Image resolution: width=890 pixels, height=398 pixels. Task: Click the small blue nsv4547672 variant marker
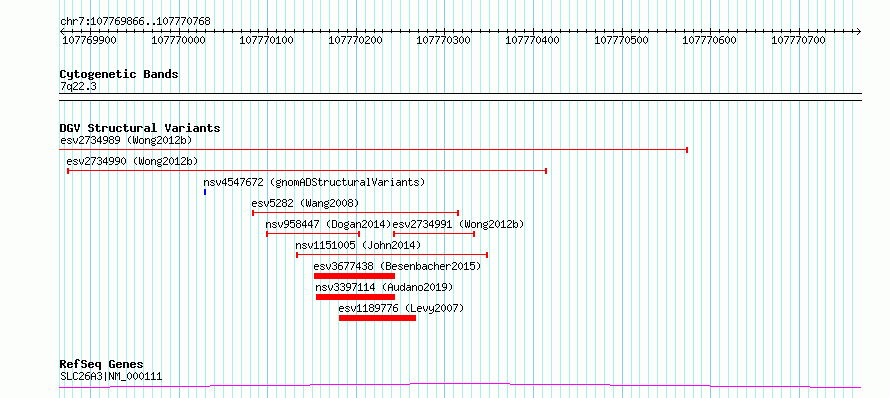tap(205, 192)
